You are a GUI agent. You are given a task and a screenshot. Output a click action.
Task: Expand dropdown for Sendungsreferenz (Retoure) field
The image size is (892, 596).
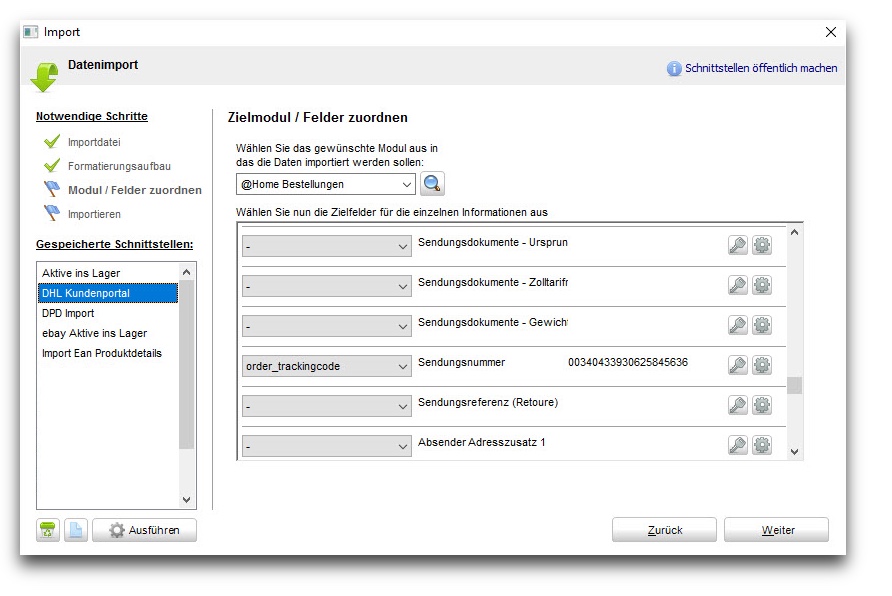tap(327, 406)
